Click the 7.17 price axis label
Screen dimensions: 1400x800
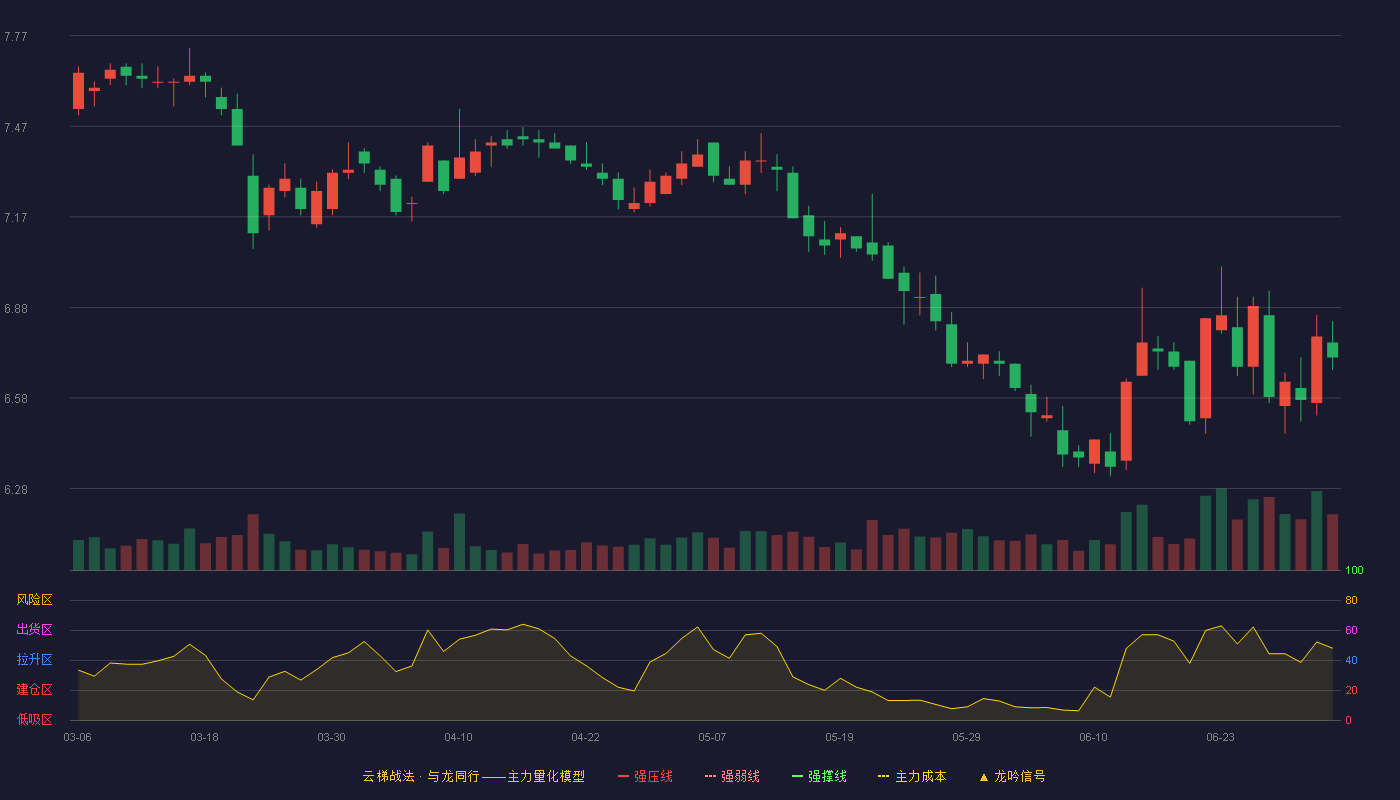pyautogui.click(x=15, y=218)
